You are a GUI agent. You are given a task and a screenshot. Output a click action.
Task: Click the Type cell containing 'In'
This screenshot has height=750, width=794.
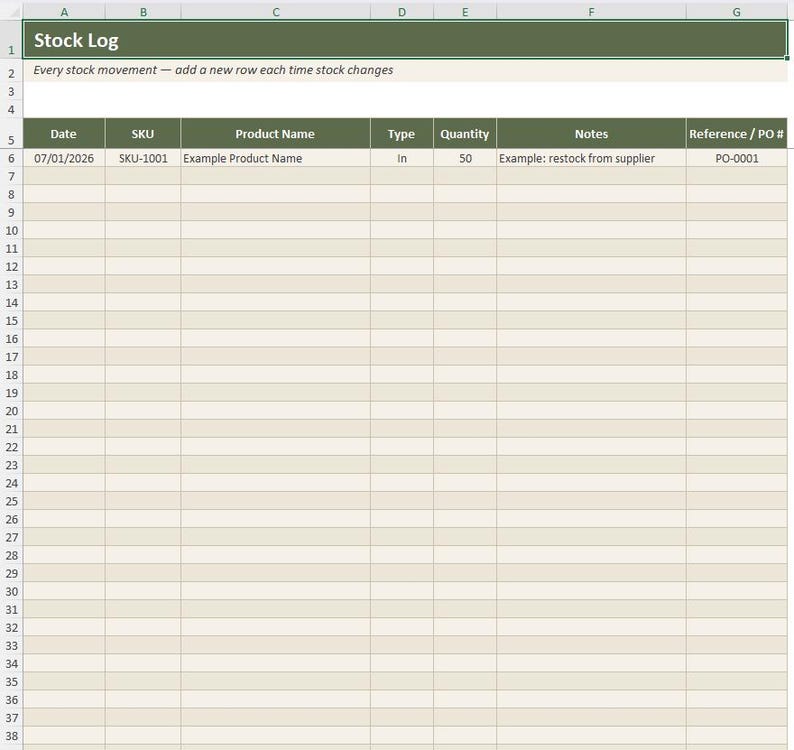402,158
